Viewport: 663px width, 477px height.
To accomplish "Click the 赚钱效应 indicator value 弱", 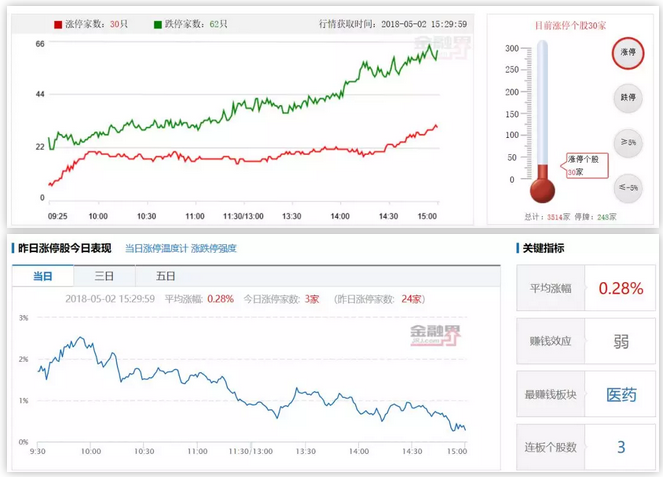I will pos(621,341).
